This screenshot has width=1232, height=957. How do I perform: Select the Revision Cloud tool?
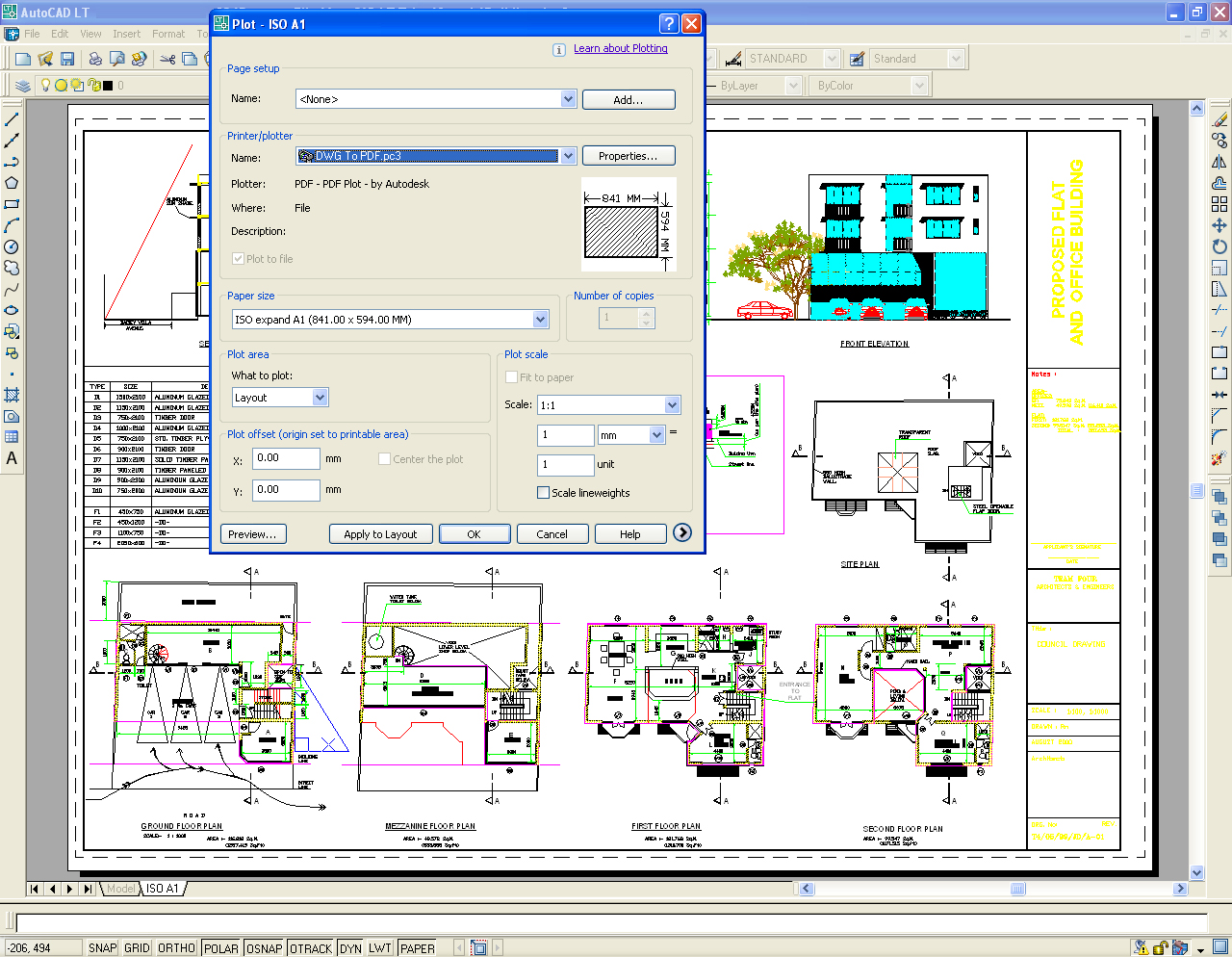(x=12, y=268)
